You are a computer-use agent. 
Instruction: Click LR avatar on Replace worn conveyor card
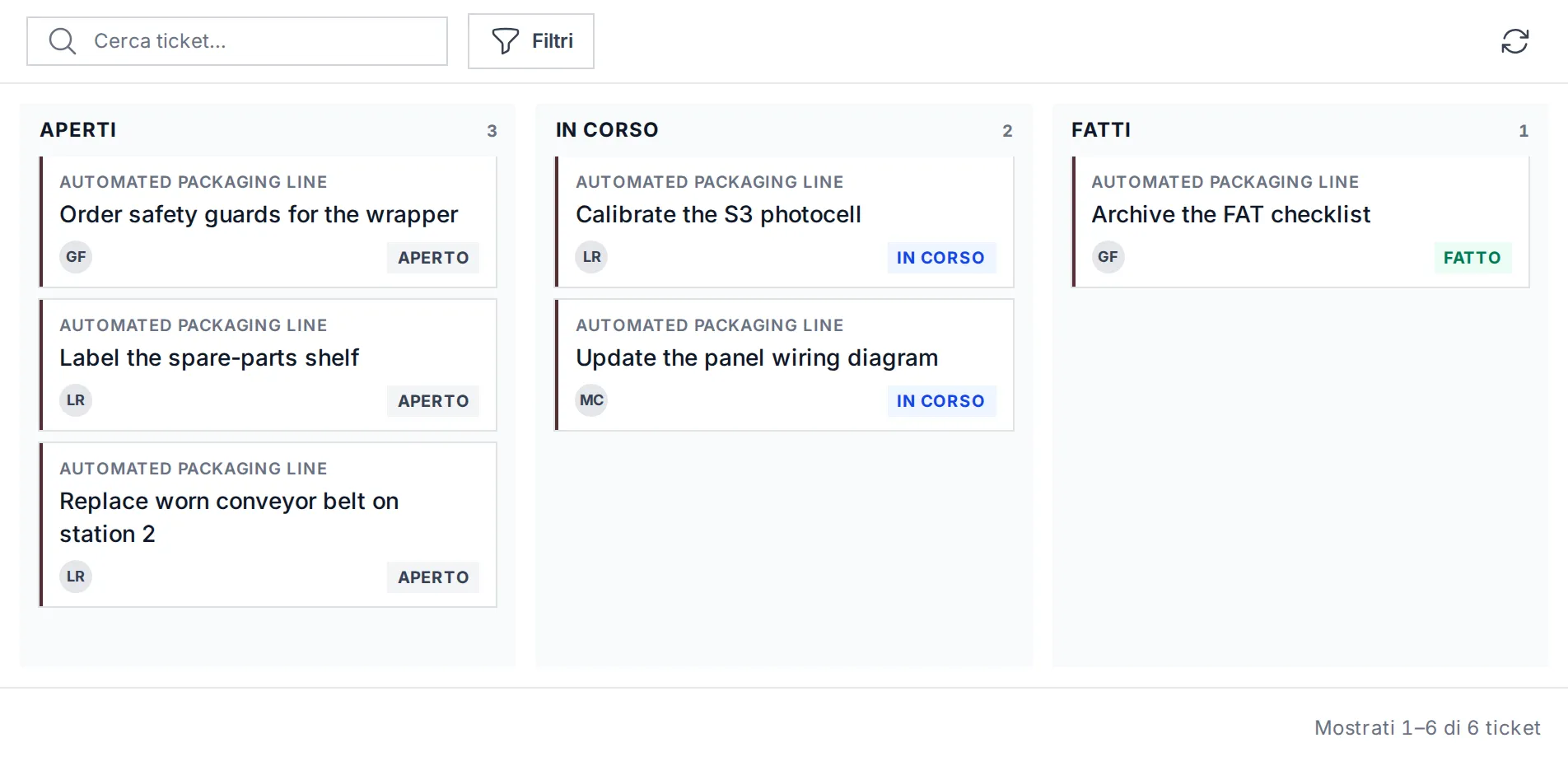click(x=76, y=577)
